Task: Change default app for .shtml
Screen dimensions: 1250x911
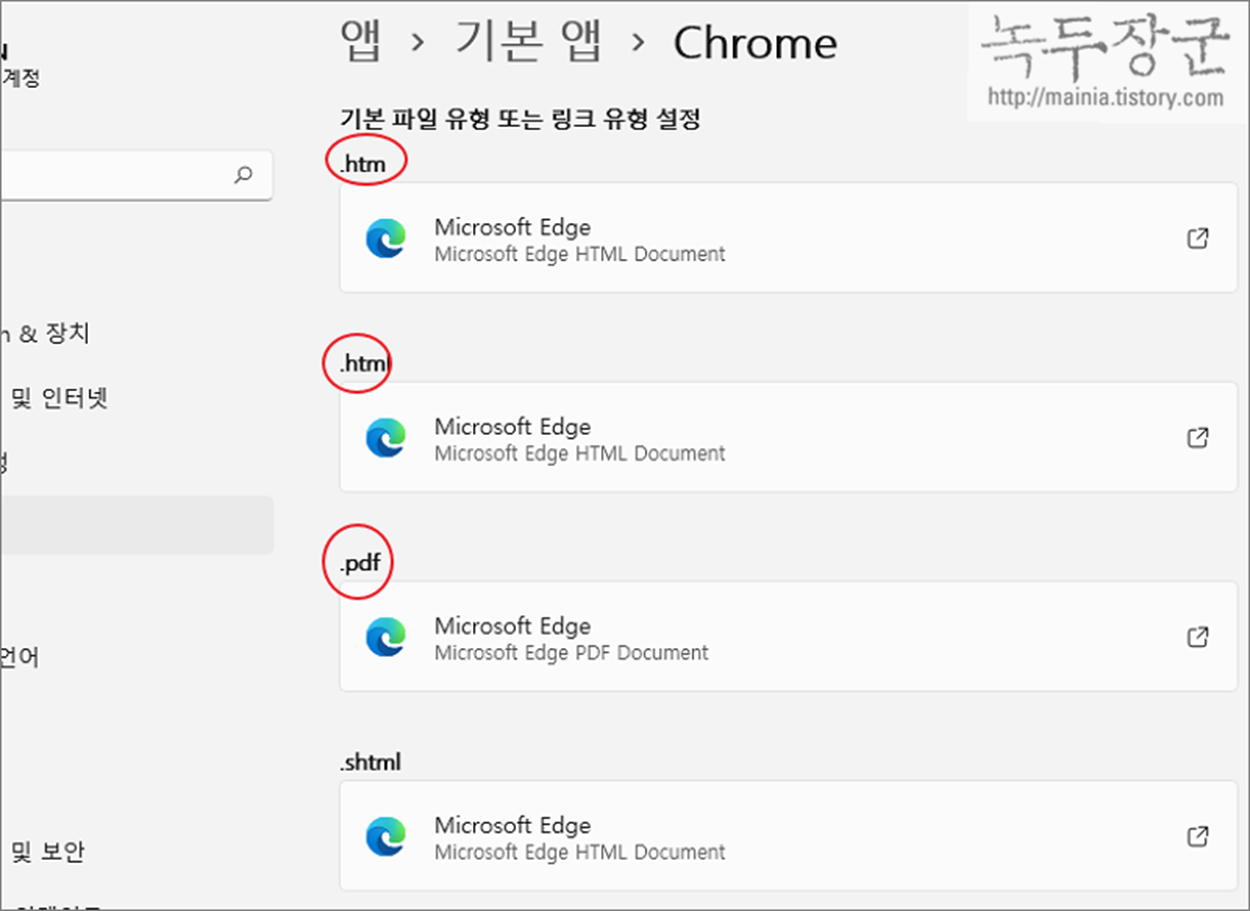Action: [788, 835]
